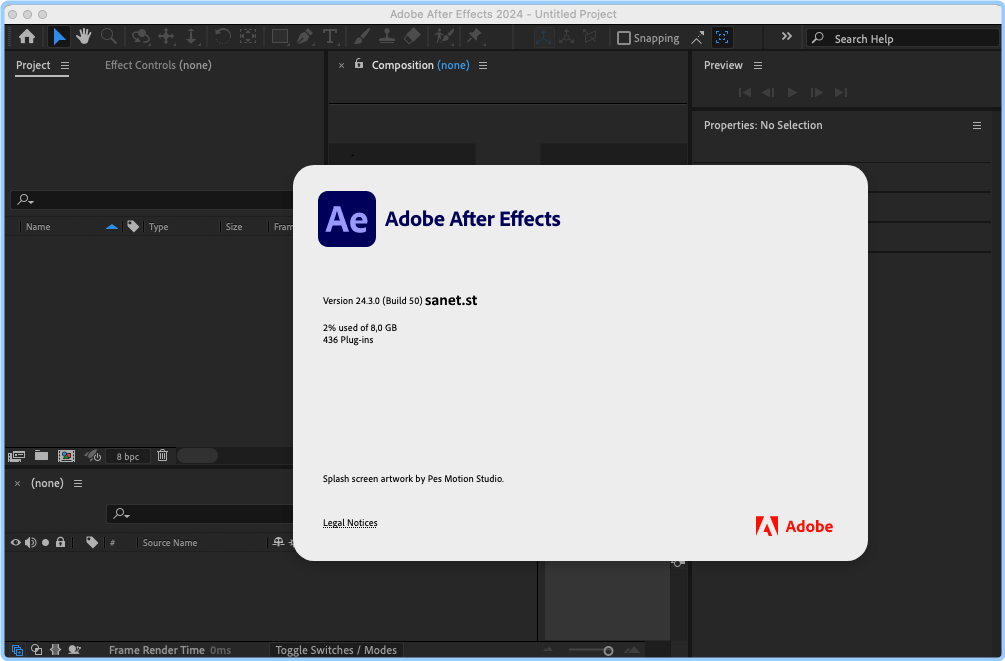Click the solo dot column header in the timeline
This screenshot has width=1005, height=661.
(x=46, y=542)
